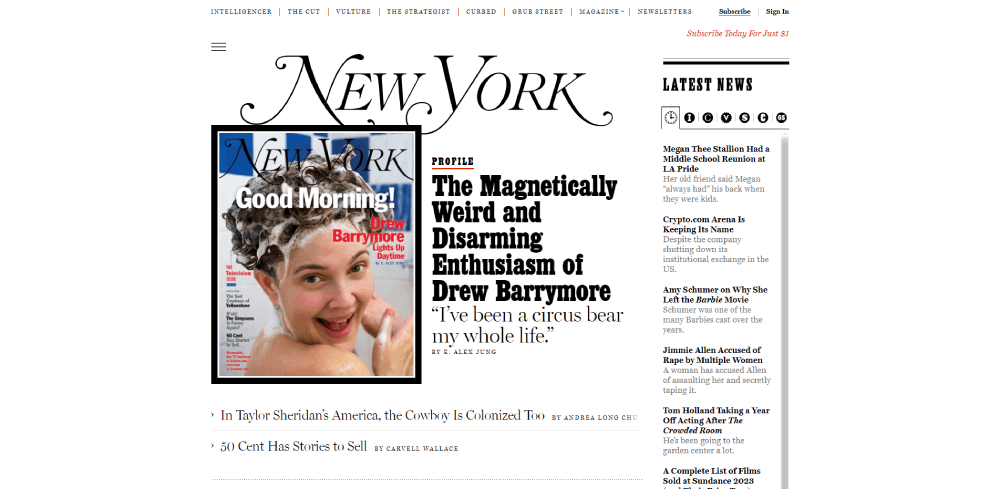
Task: Click byline Carvell Wallace
Action: [422, 449]
